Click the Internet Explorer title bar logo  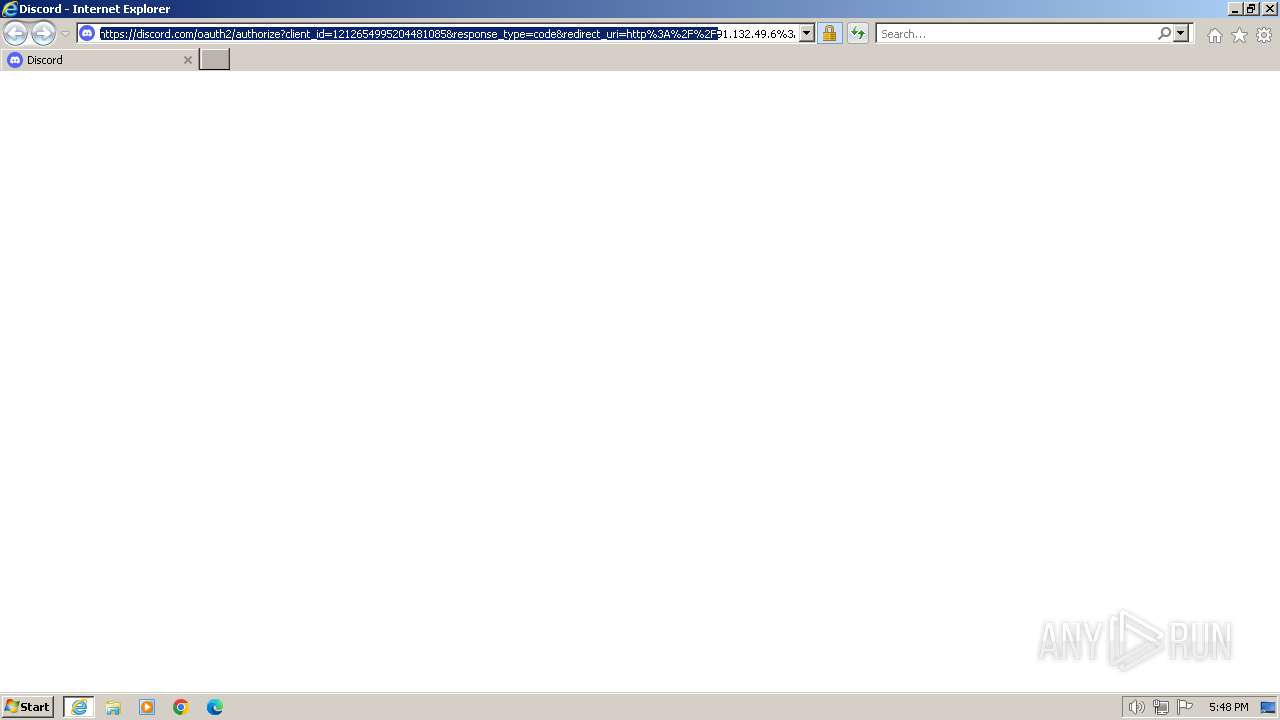click(x=10, y=9)
